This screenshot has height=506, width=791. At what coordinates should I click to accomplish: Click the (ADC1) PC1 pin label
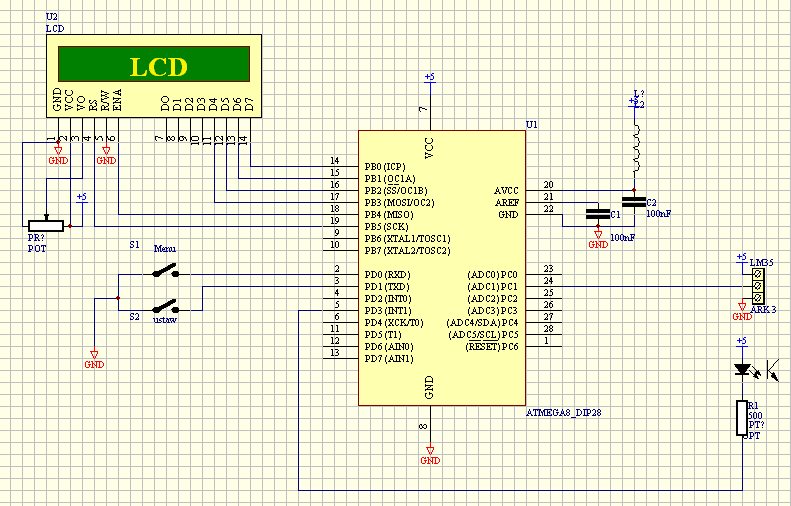point(493,287)
